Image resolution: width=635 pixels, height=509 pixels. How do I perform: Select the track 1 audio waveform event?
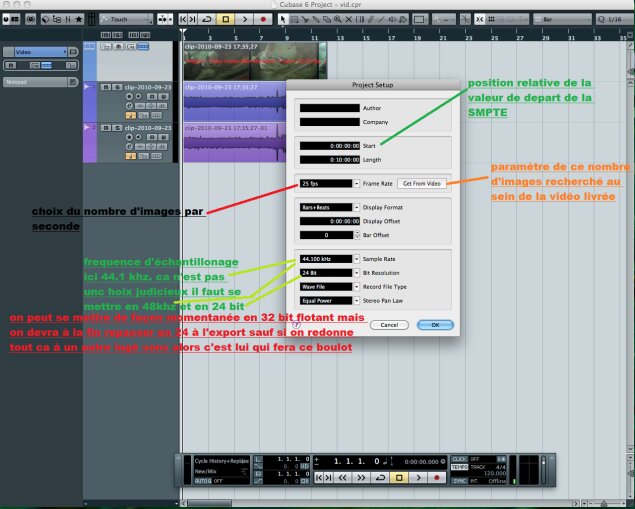pos(235,102)
